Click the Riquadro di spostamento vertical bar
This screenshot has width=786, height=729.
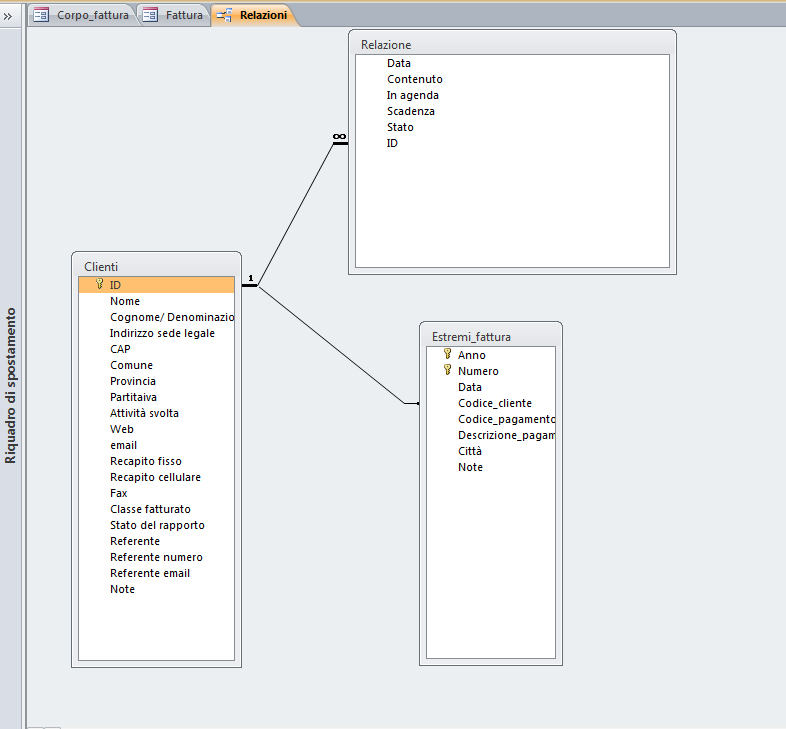pos(11,386)
